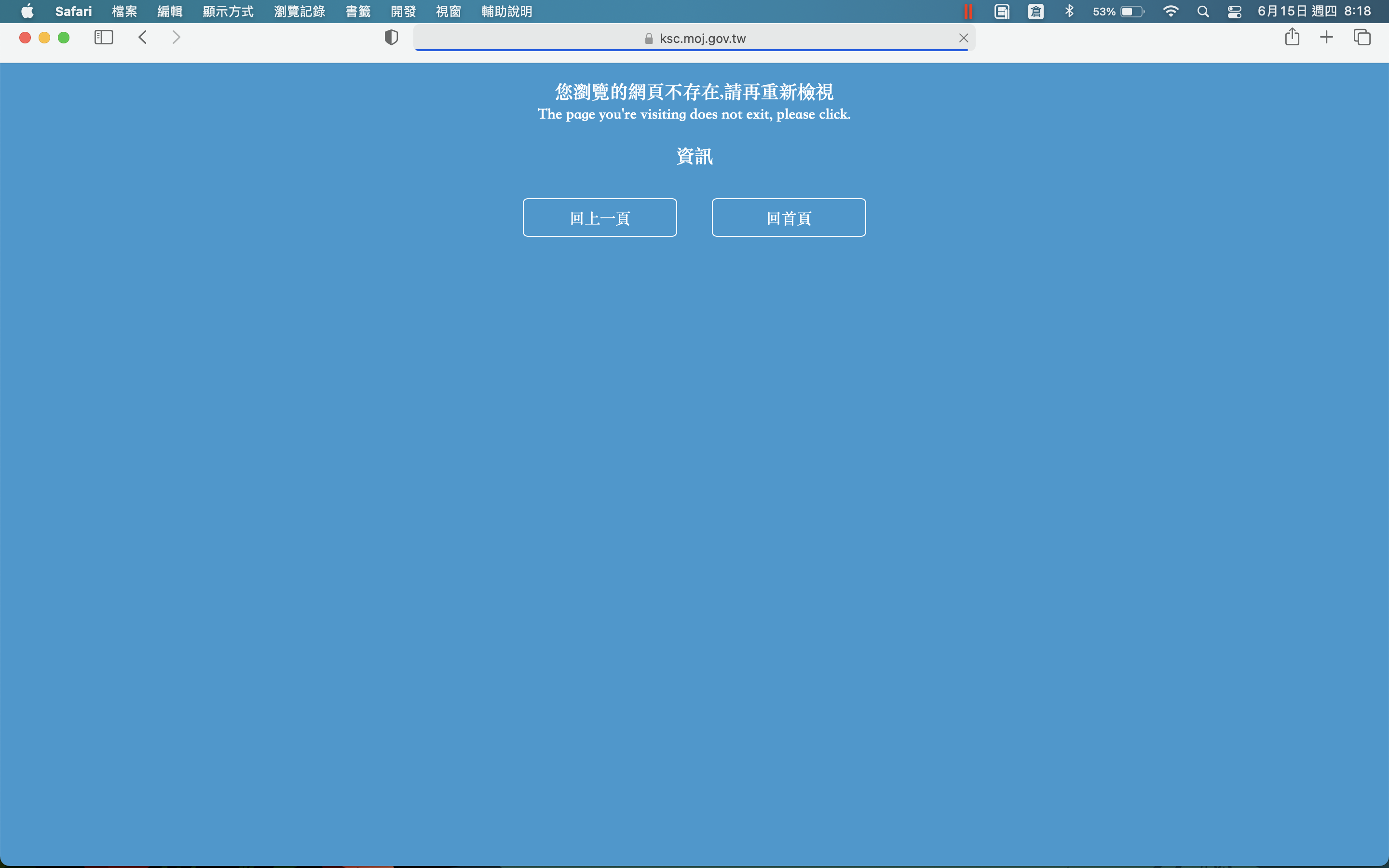
Task: Go back using the toolbar arrow
Action: click(x=143, y=38)
